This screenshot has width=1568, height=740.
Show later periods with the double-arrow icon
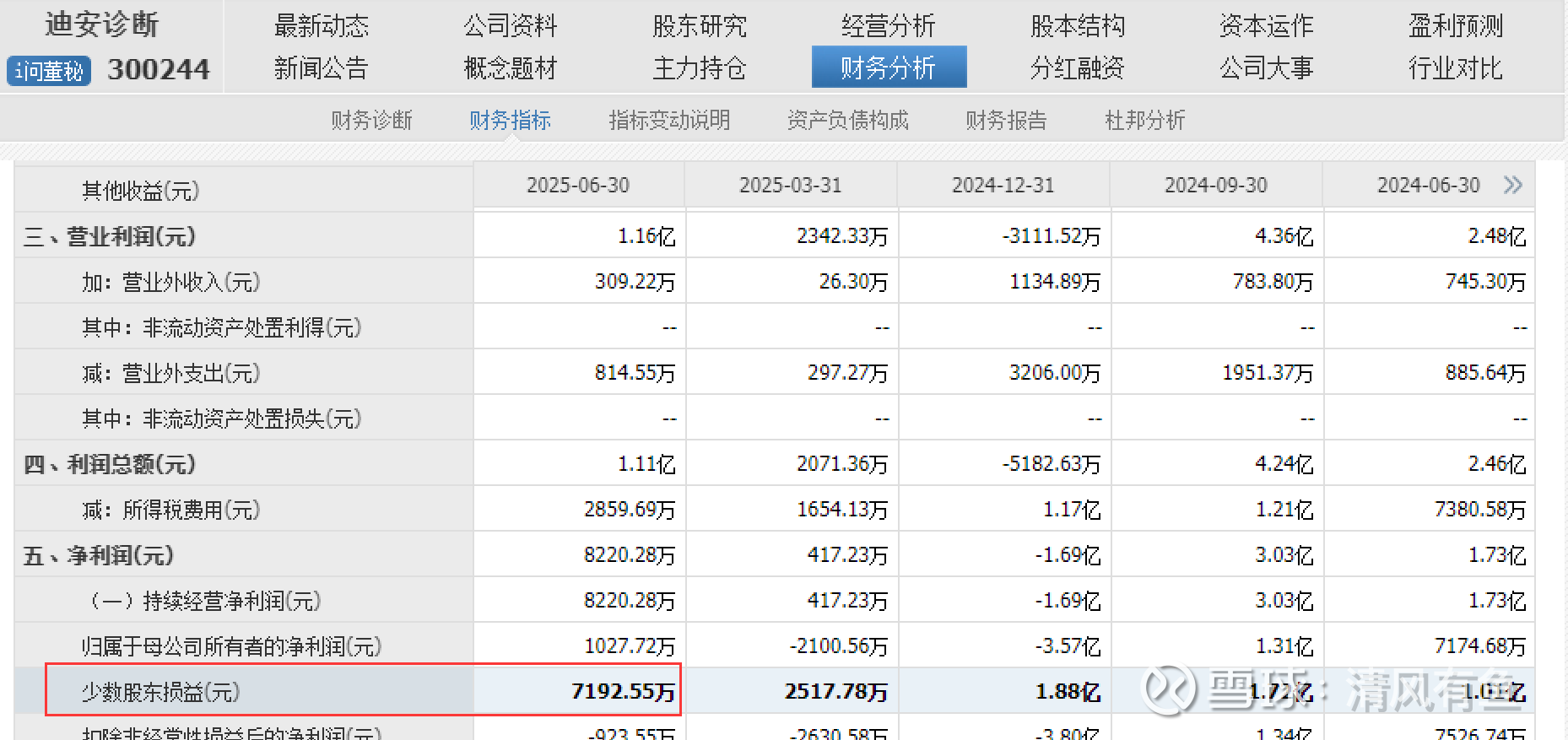tap(1513, 185)
